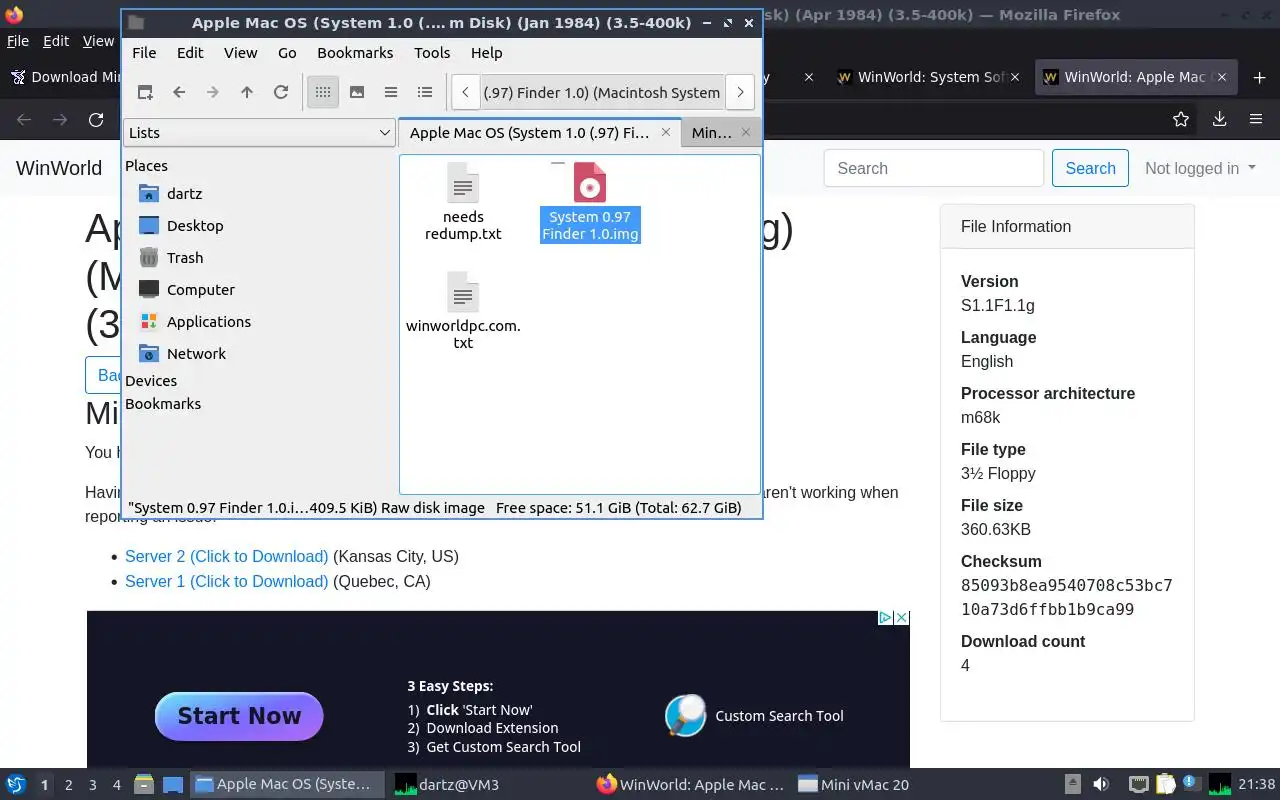
Task: Go forward in the file manager history
Action: (x=213, y=92)
